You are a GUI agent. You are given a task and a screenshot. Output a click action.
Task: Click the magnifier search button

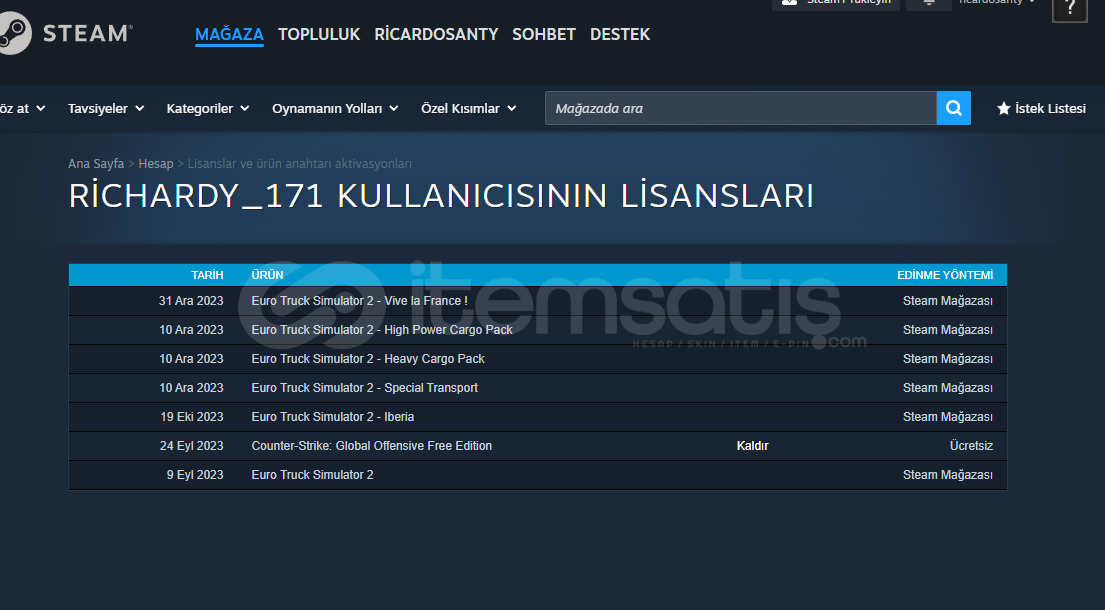pos(953,108)
